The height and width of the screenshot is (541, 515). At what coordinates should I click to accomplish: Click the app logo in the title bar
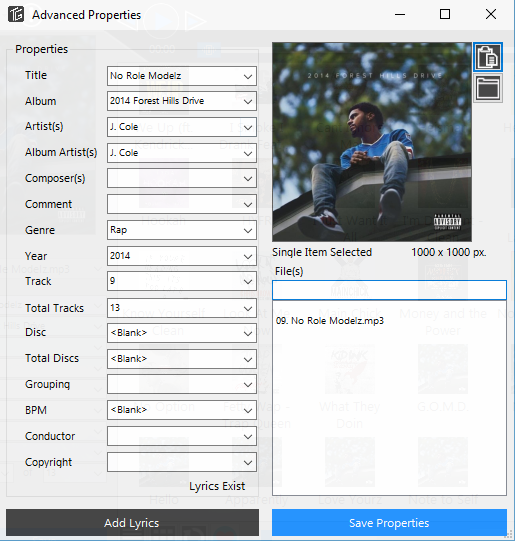16,14
